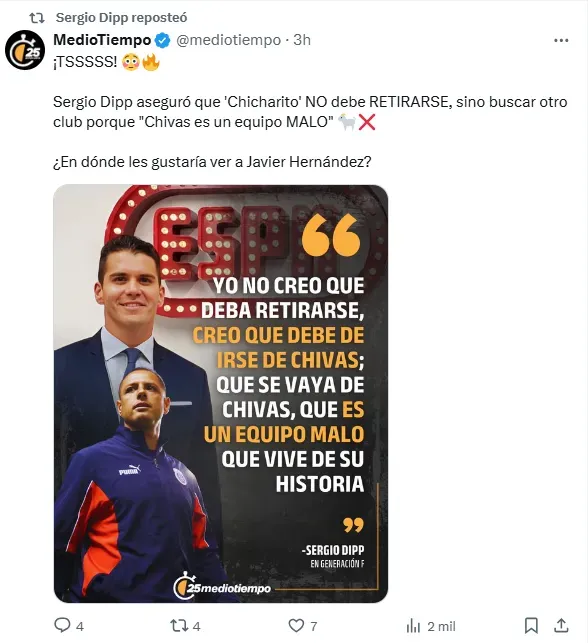This screenshot has width=588, height=643.
Task: Open the 3h timestamp permalink
Action: (302, 40)
